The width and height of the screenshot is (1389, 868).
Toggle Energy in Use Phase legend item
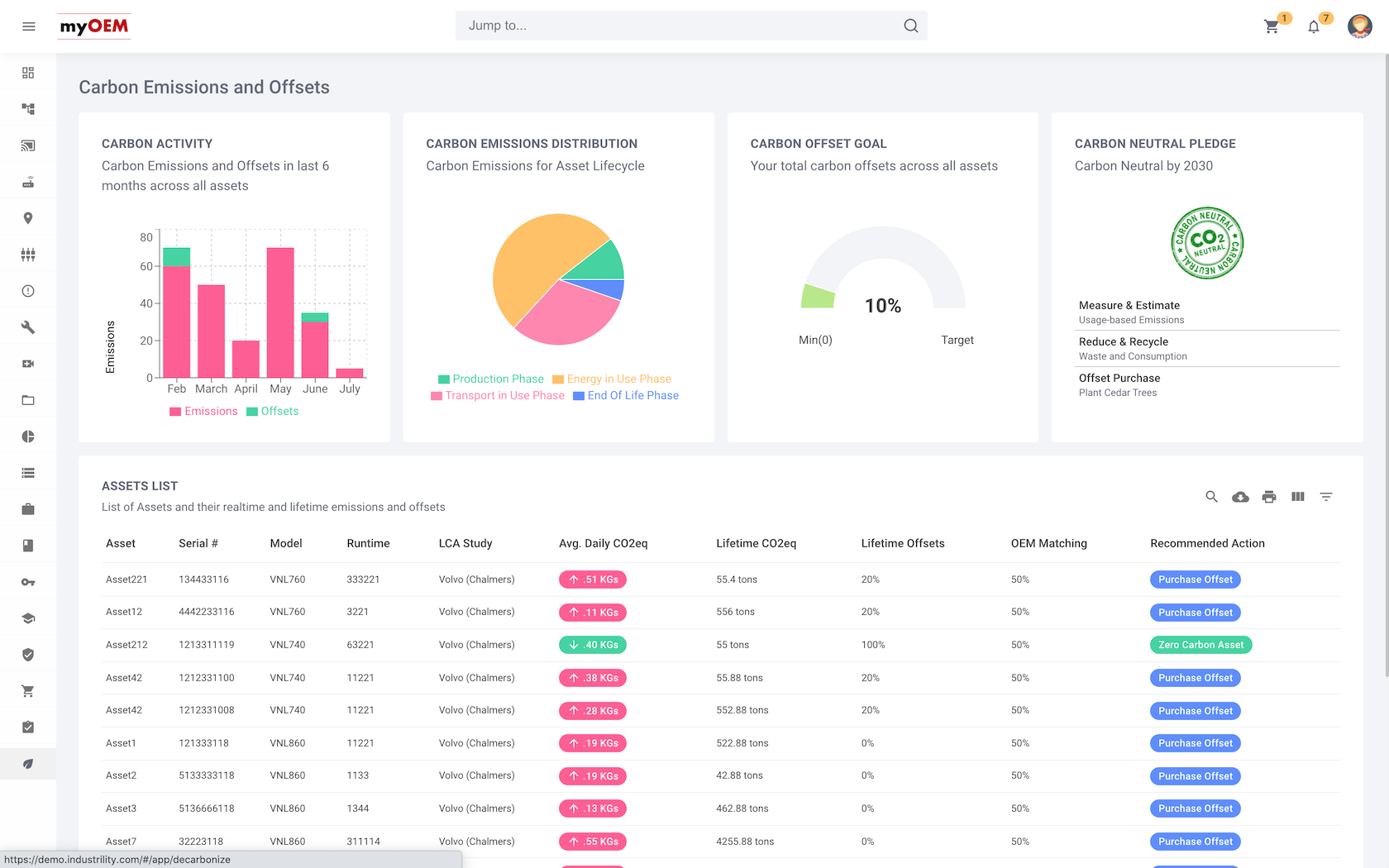pyautogui.click(x=612, y=379)
